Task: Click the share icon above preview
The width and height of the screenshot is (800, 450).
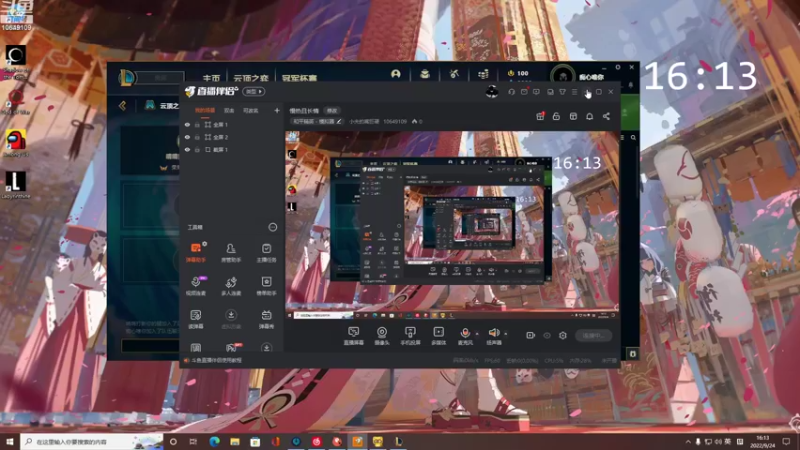Action: [606, 116]
